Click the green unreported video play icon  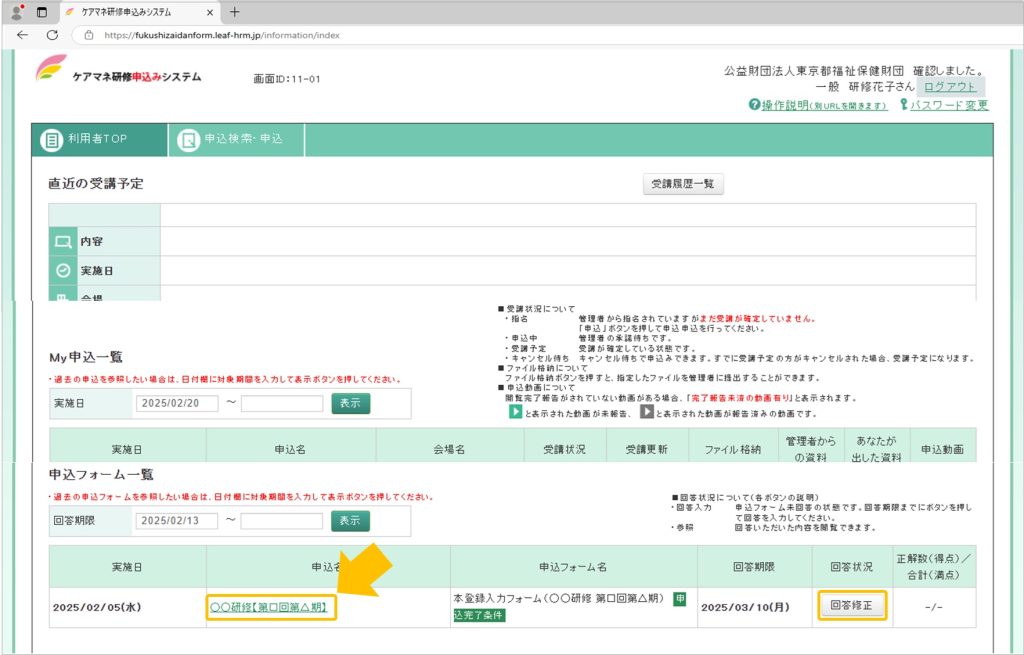click(516, 412)
